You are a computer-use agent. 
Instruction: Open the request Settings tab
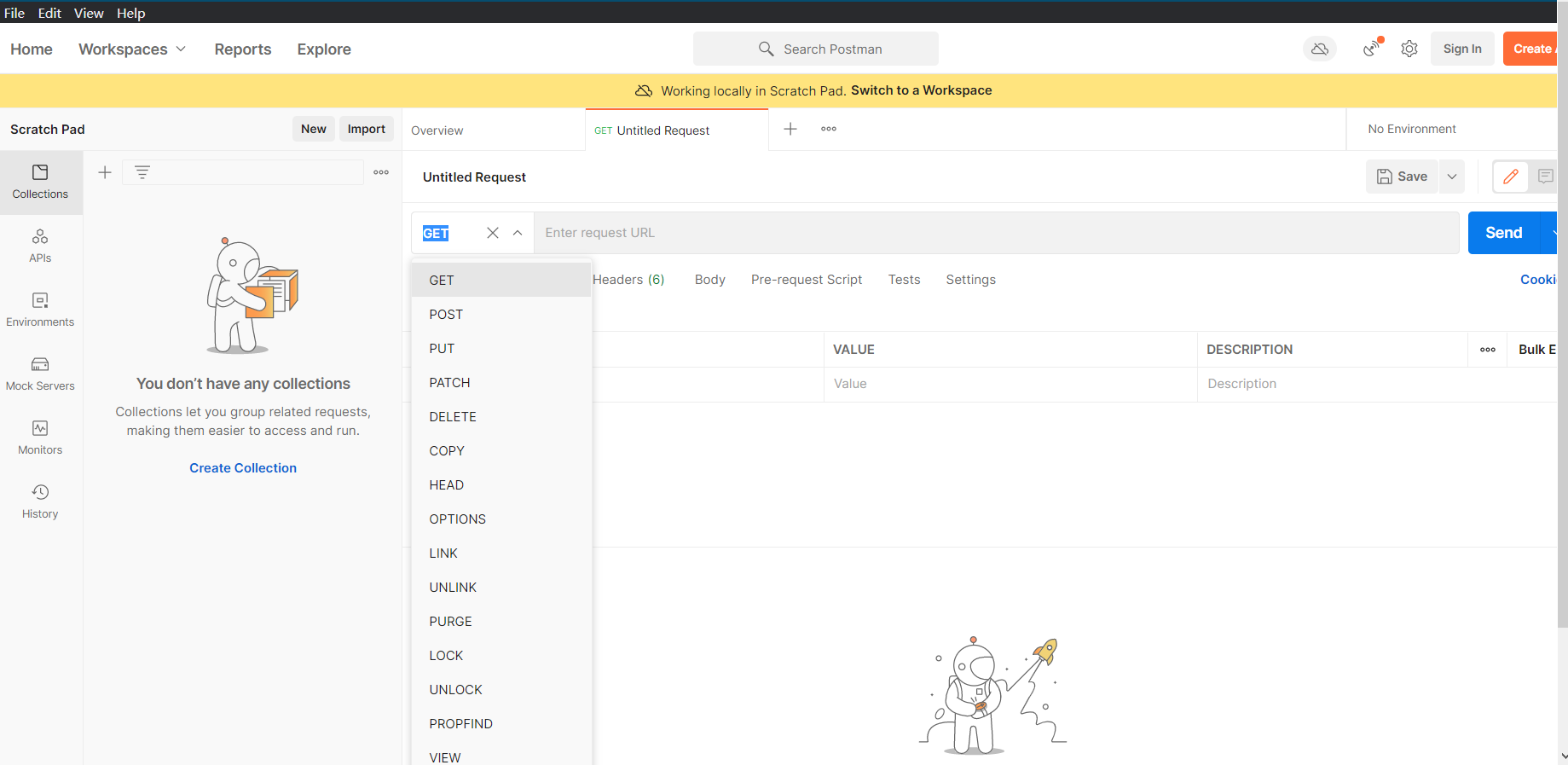[x=970, y=280]
